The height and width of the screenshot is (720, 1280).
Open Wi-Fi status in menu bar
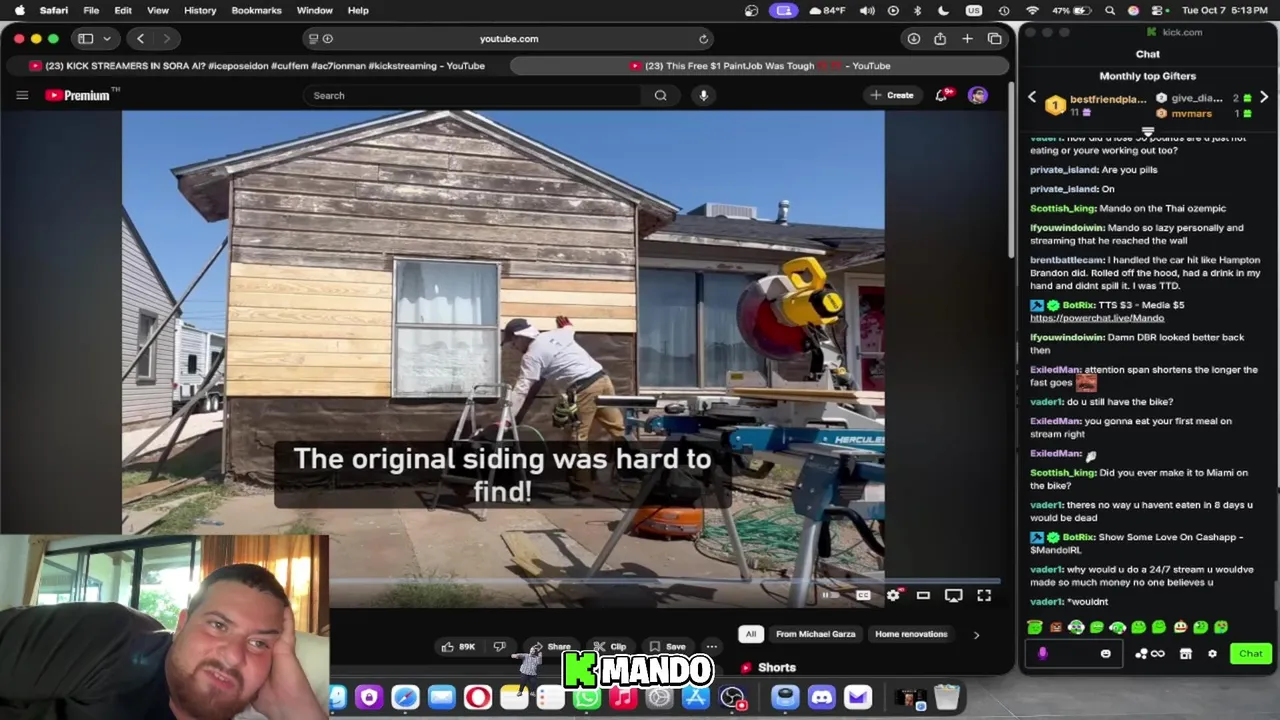coord(1032,10)
